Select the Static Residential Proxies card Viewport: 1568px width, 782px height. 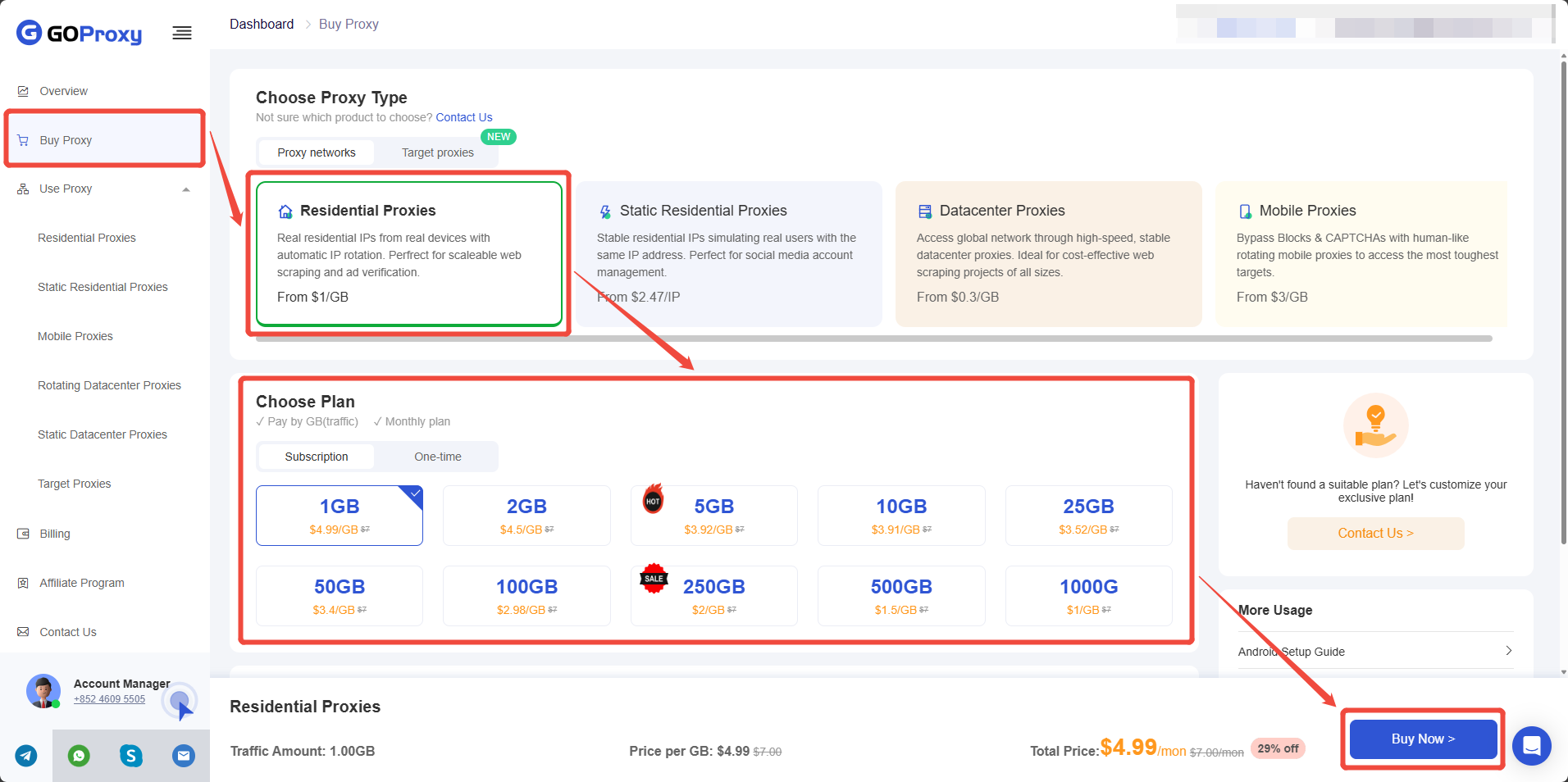point(729,253)
